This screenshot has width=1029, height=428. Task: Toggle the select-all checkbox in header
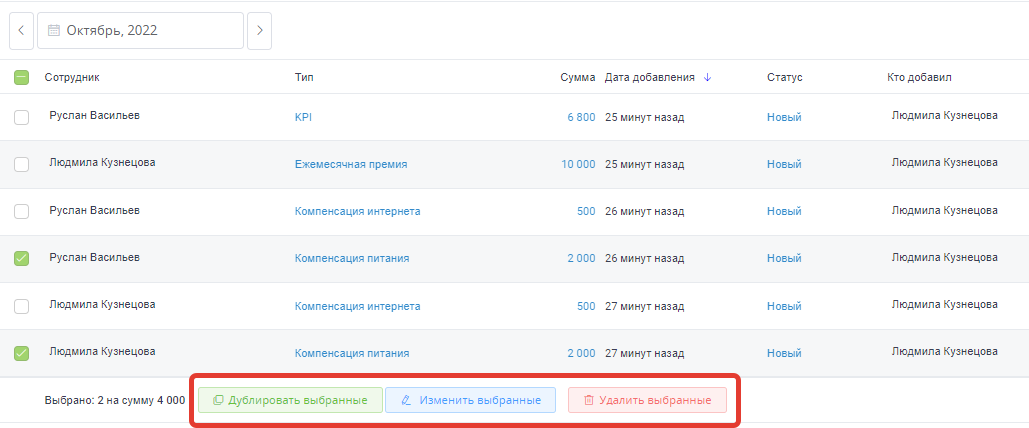pyautogui.click(x=22, y=77)
